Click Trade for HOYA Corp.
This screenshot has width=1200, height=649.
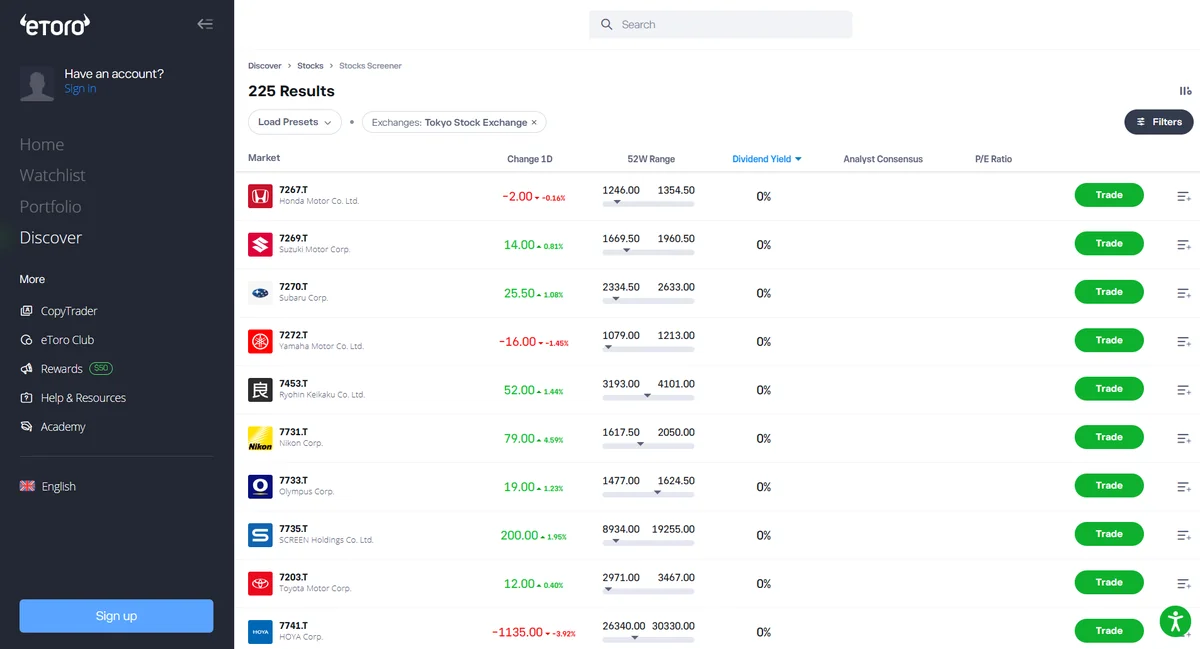[x=1109, y=631]
